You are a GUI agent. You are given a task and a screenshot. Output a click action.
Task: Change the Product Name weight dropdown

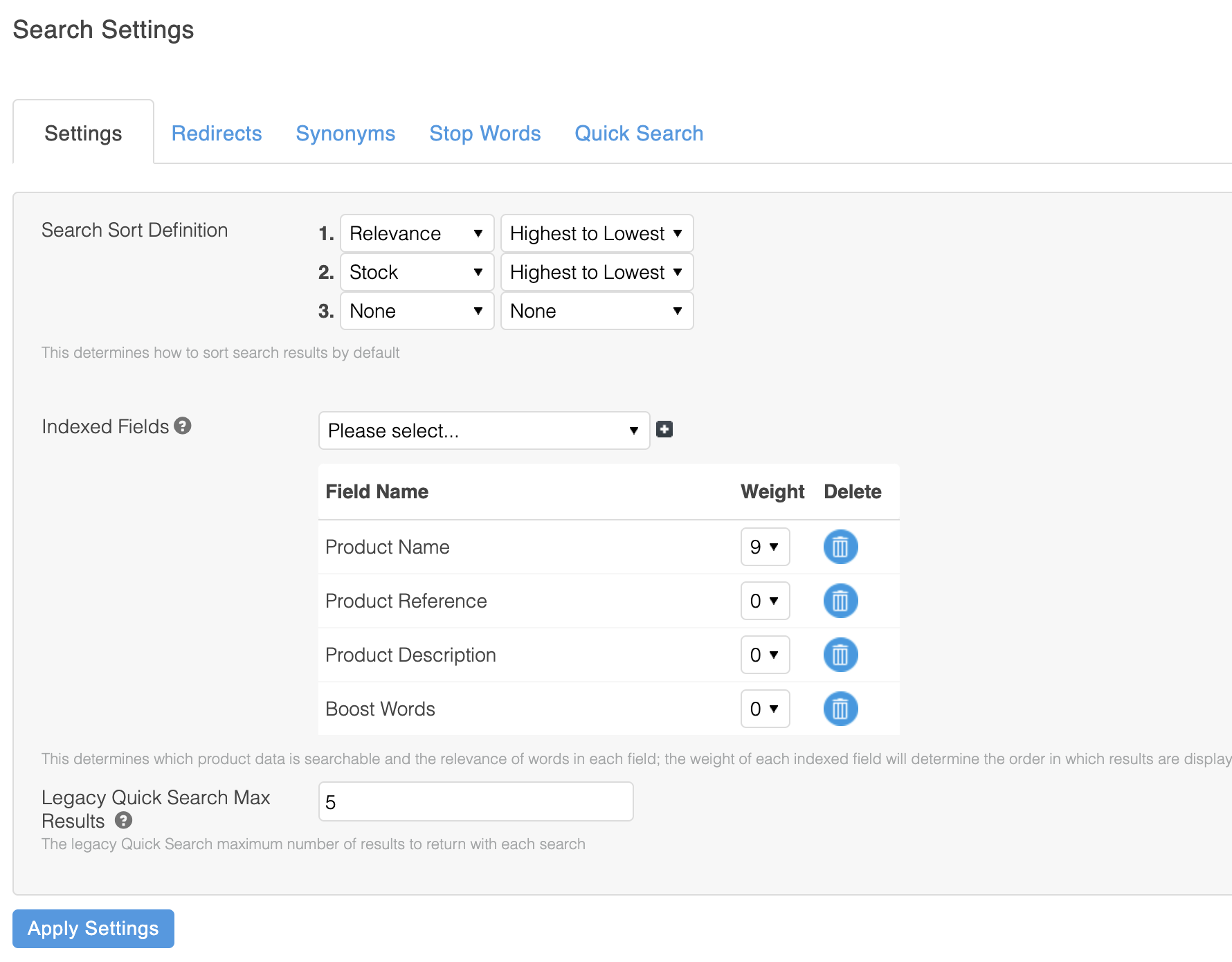pyautogui.click(x=765, y=547)
